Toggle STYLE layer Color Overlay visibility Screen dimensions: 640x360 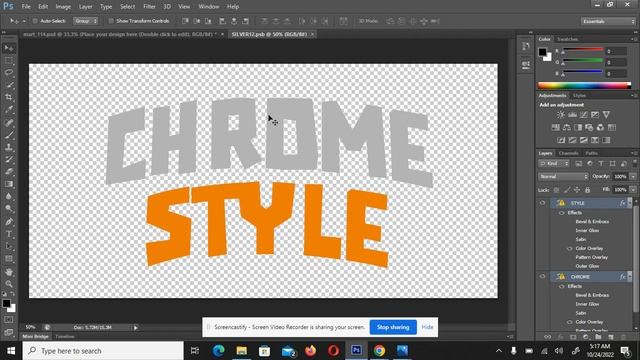coord(570,248)
